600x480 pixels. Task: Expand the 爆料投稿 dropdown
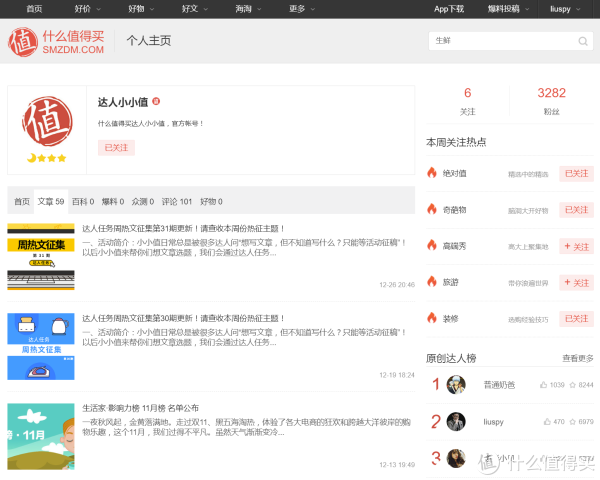pyautogui.click(x=508, y=9)
